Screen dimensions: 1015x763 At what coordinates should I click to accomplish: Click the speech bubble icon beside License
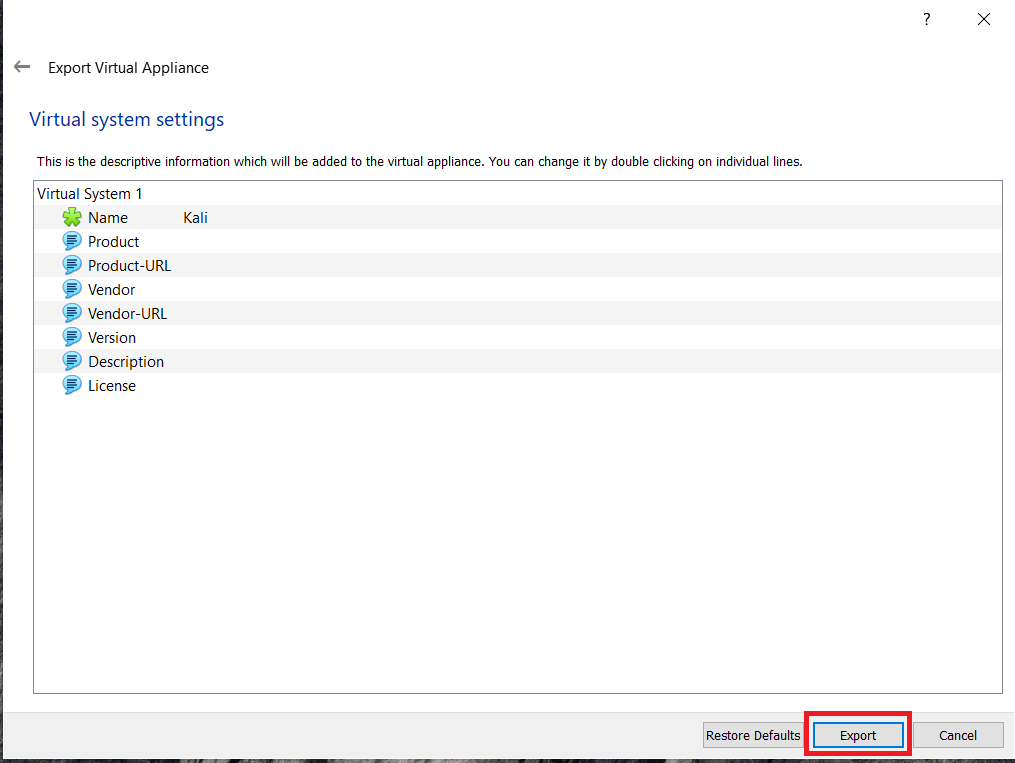tap(71, 385)
